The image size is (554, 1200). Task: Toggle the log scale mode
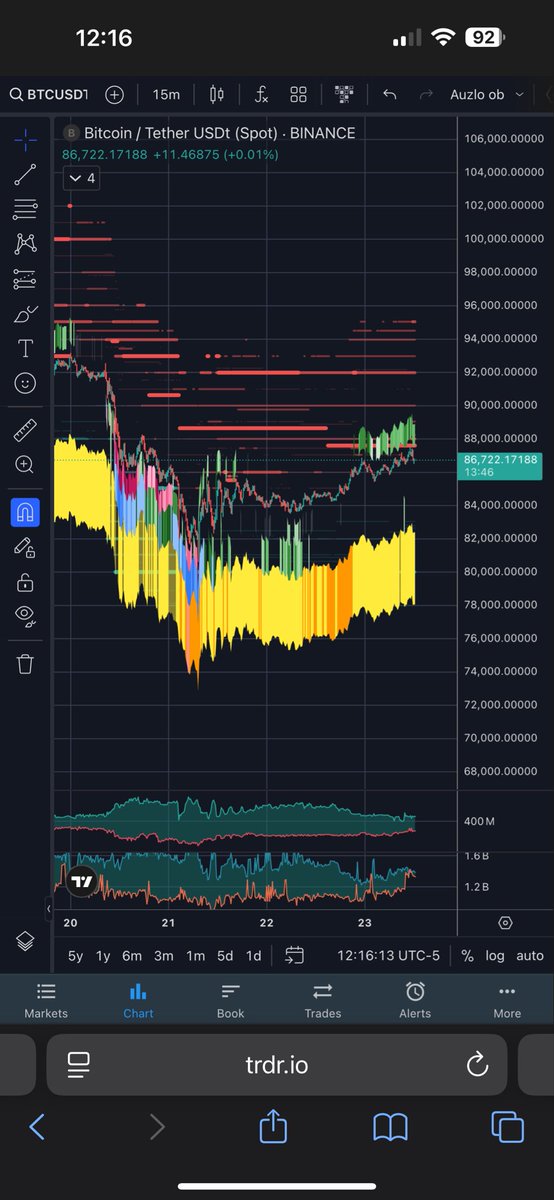[495, 955]
